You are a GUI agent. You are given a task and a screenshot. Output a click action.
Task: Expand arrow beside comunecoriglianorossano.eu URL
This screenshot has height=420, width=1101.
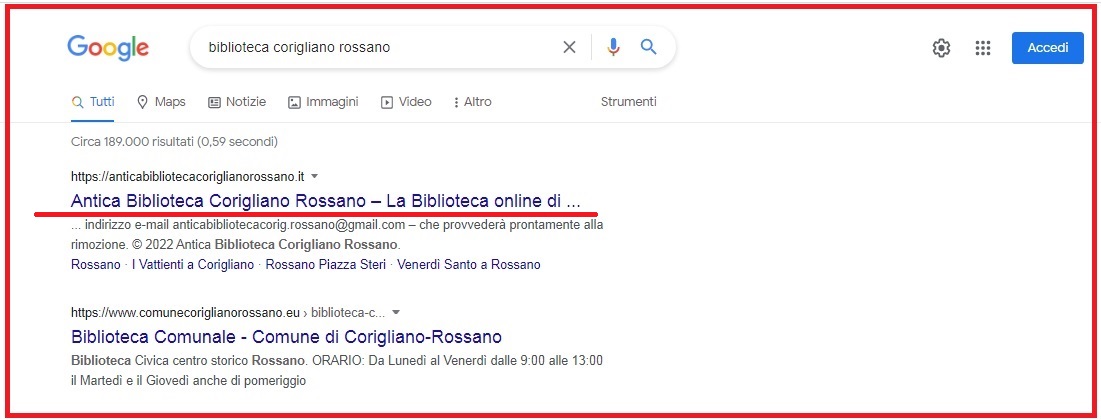coord(396,312)
